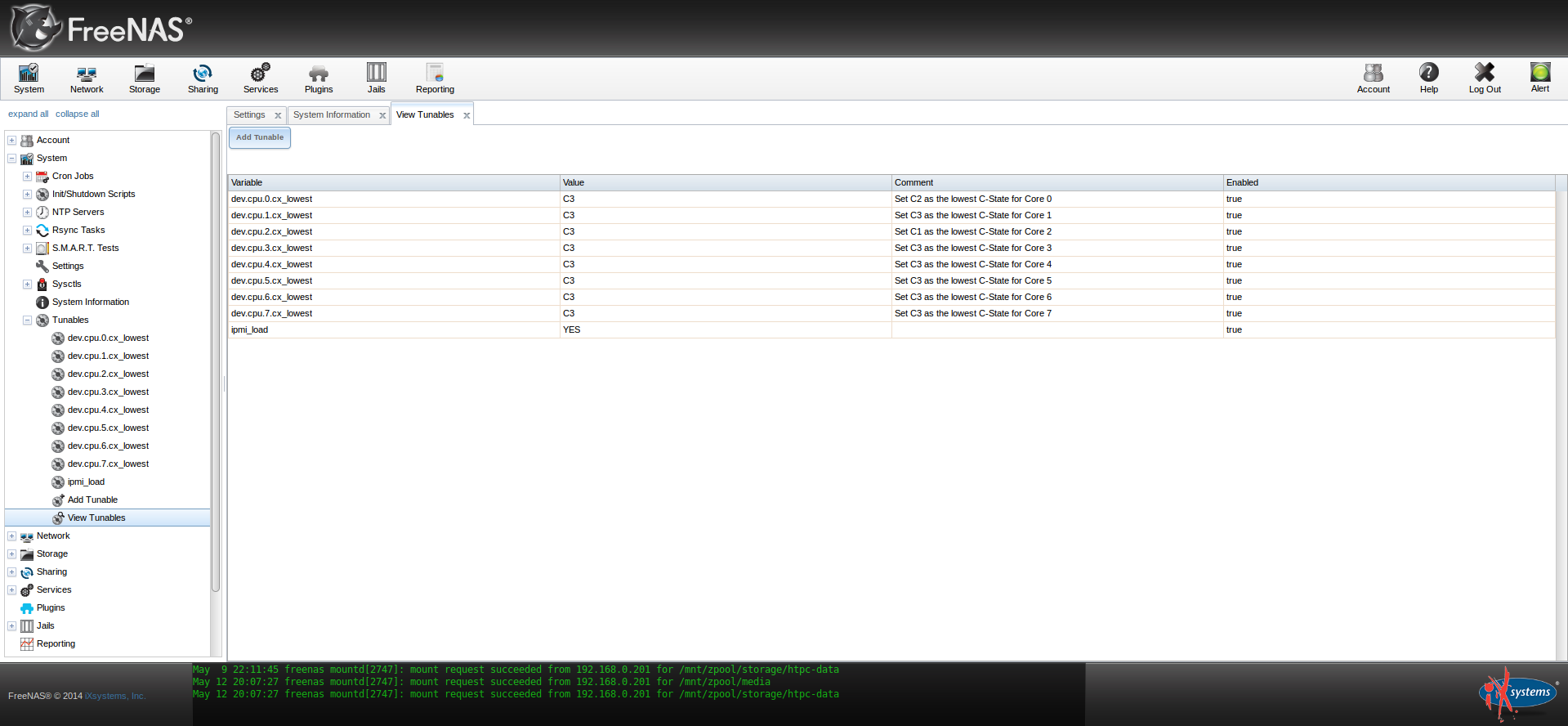Click the collapse all link

click(x=77, y=114)
